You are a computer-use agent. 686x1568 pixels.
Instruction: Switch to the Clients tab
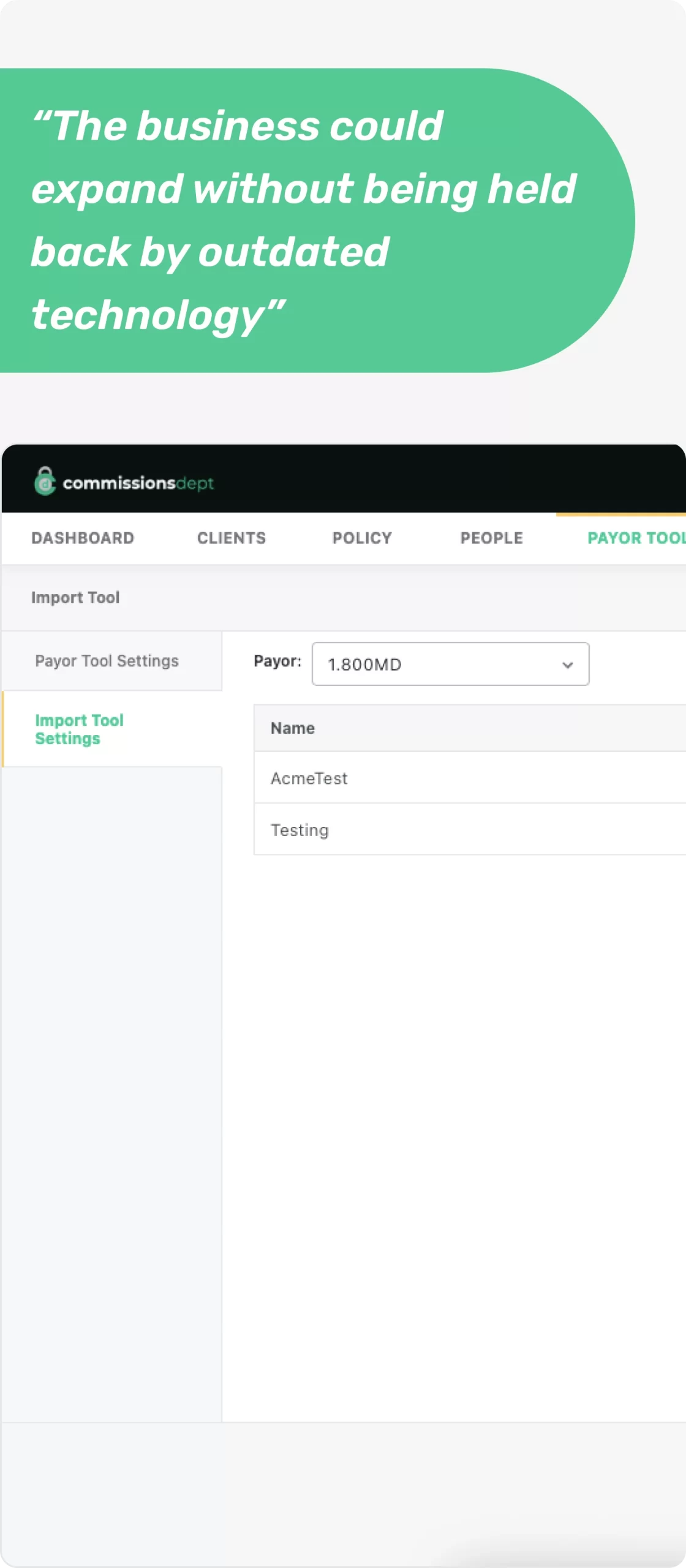[x=232, y=538]
